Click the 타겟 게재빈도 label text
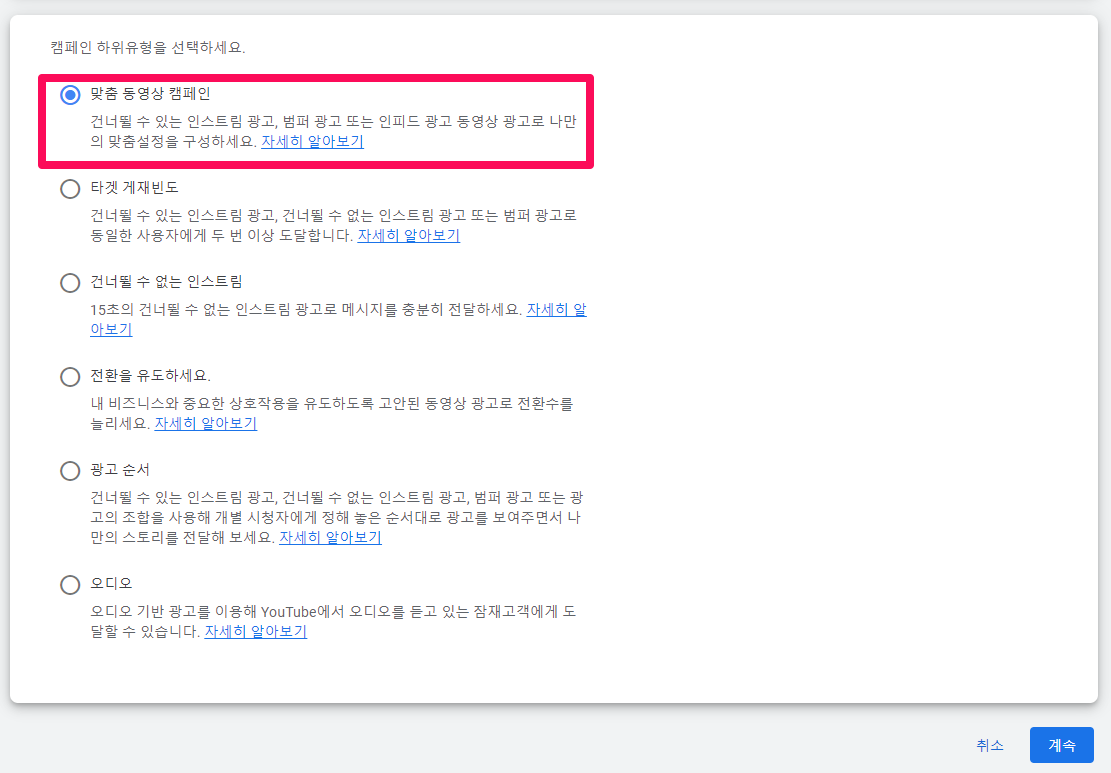 click(x=135, y=188)
